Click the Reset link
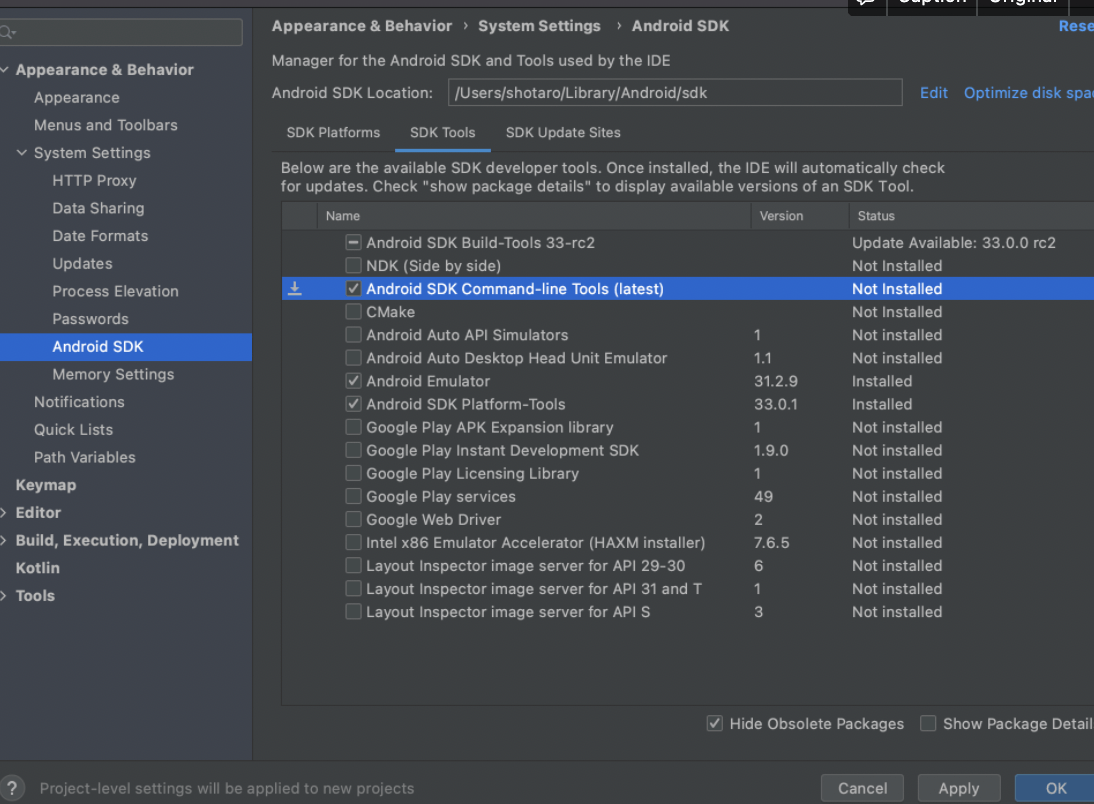The width and height of the screenshot is (1094, 804). coord(1076,26)
